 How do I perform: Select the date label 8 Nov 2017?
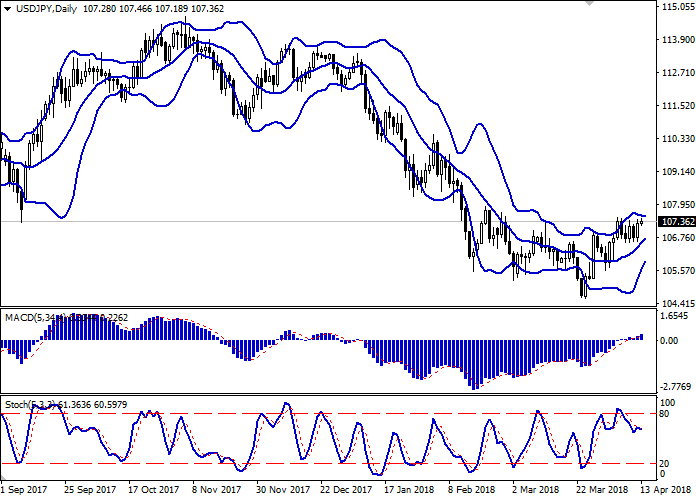216,490
